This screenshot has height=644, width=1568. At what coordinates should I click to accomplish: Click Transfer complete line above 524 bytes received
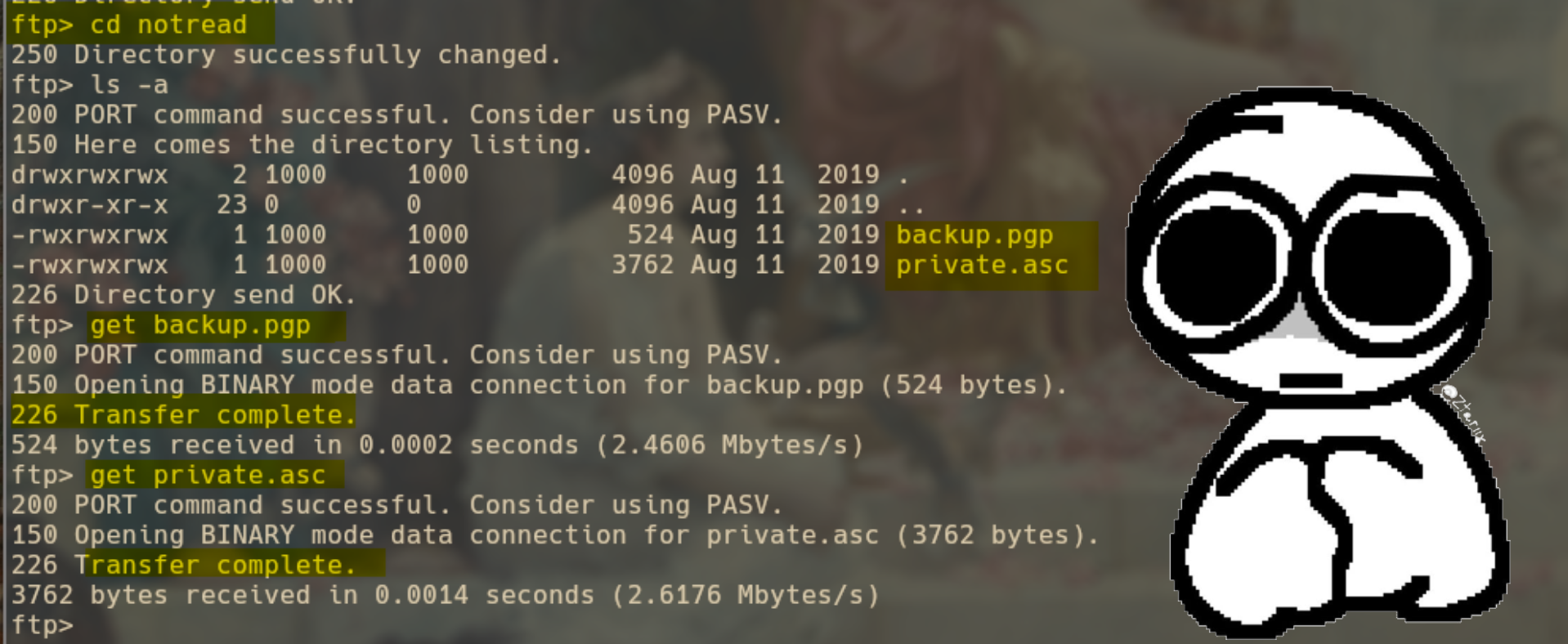coord(184,415)
